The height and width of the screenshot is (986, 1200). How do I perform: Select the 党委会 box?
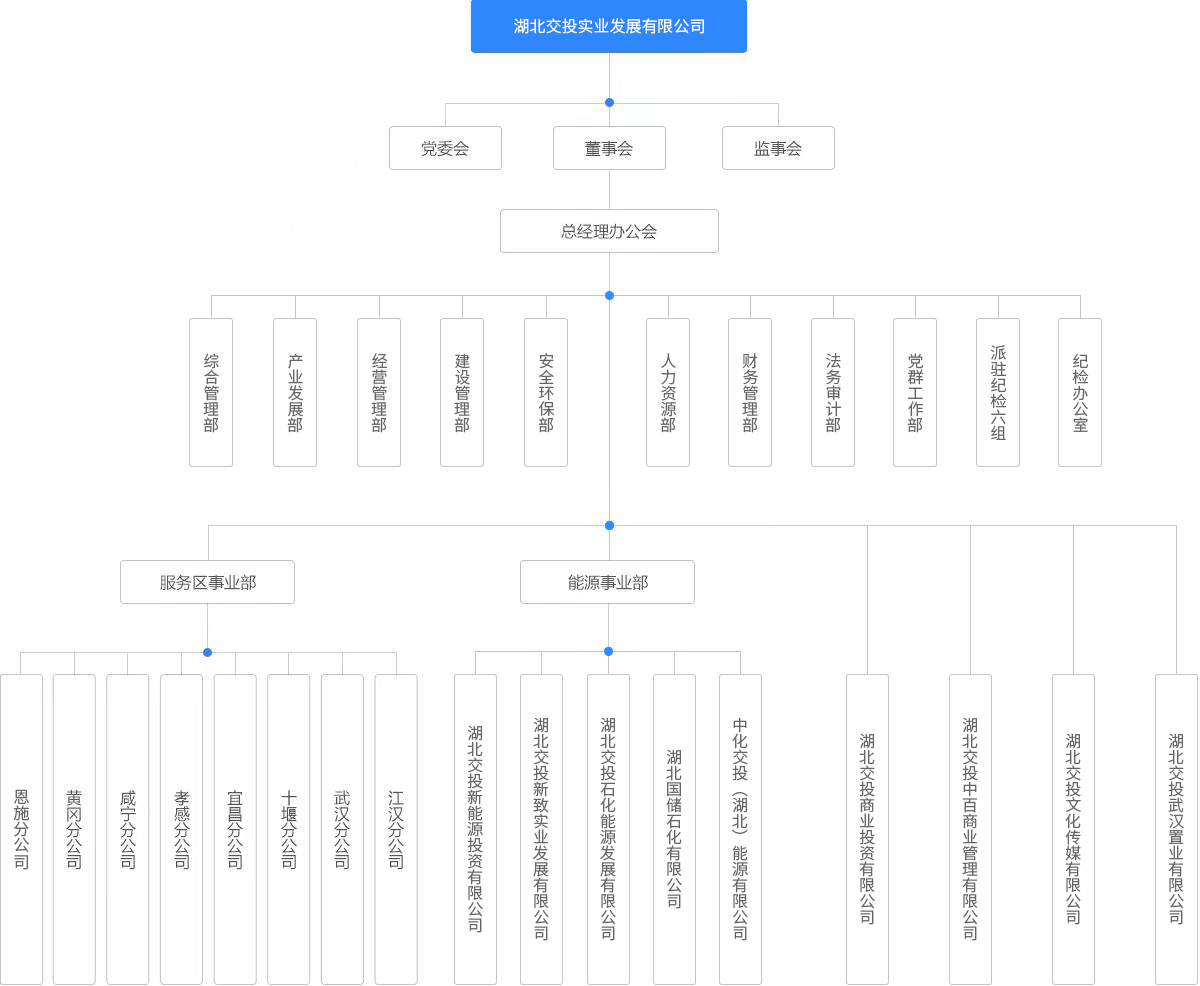click(x=445, y=148)
